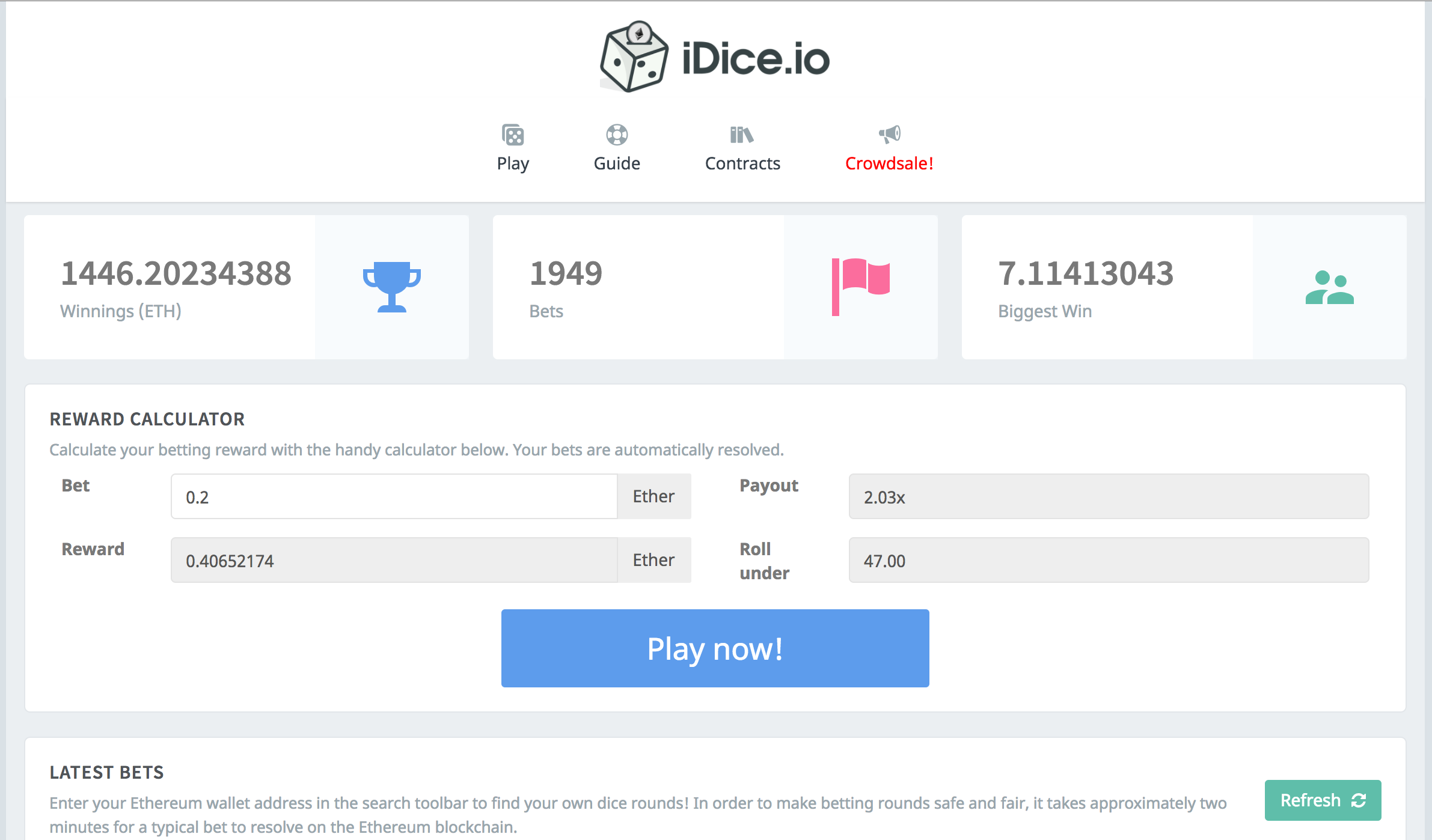1432x840 pixels.
Task: Open Contracts via the books icon
Action: tap(742, 136)
